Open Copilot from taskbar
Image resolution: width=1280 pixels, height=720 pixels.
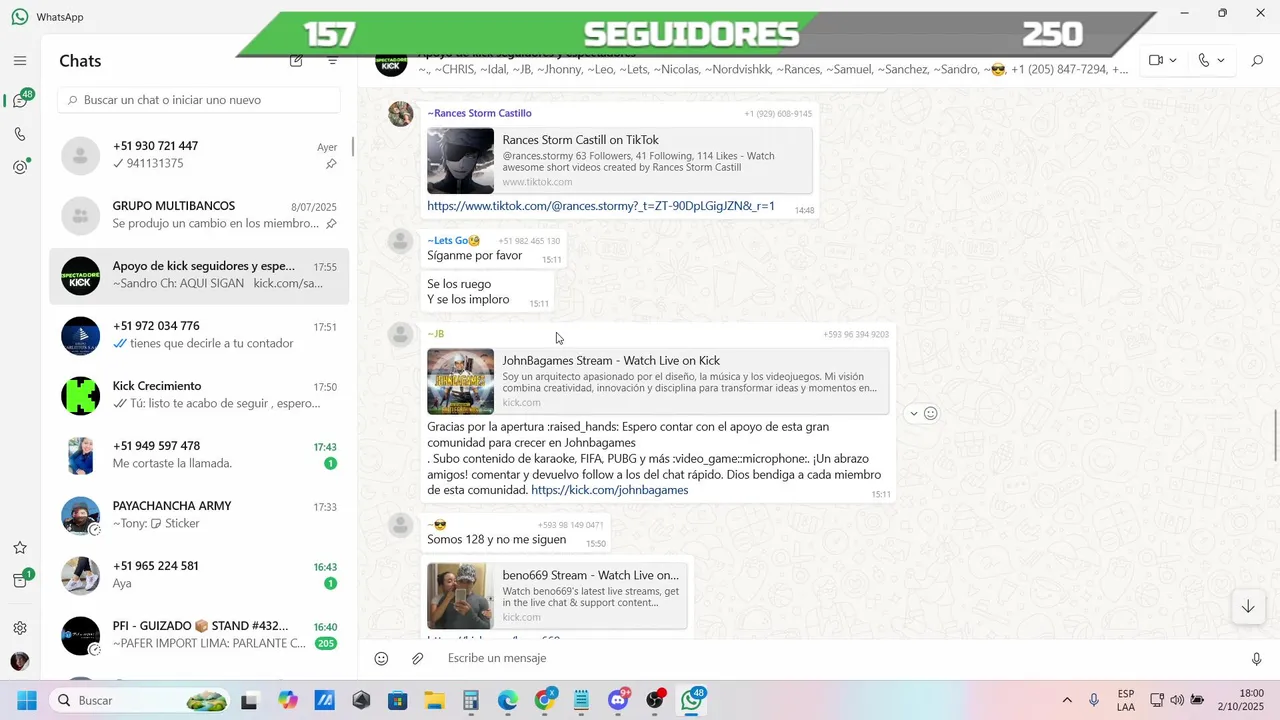point(288,700)
